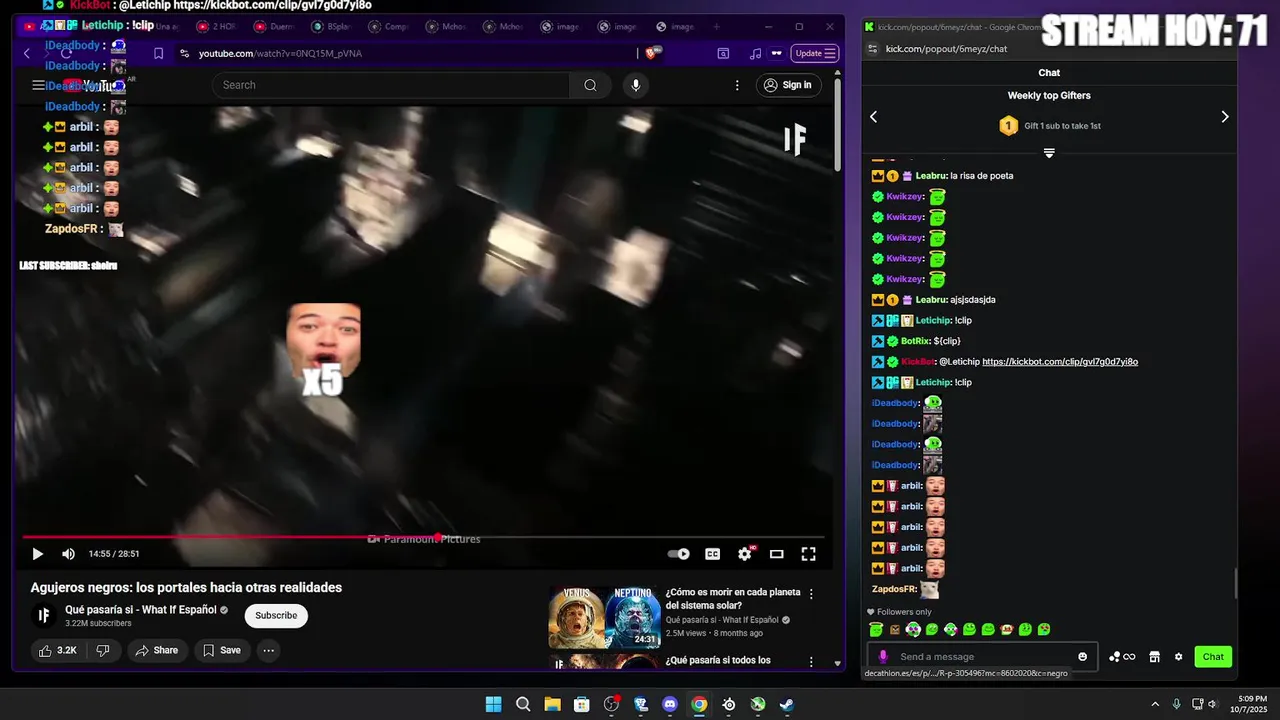Toggle autoplay switch in player

[x=679, y=554]
